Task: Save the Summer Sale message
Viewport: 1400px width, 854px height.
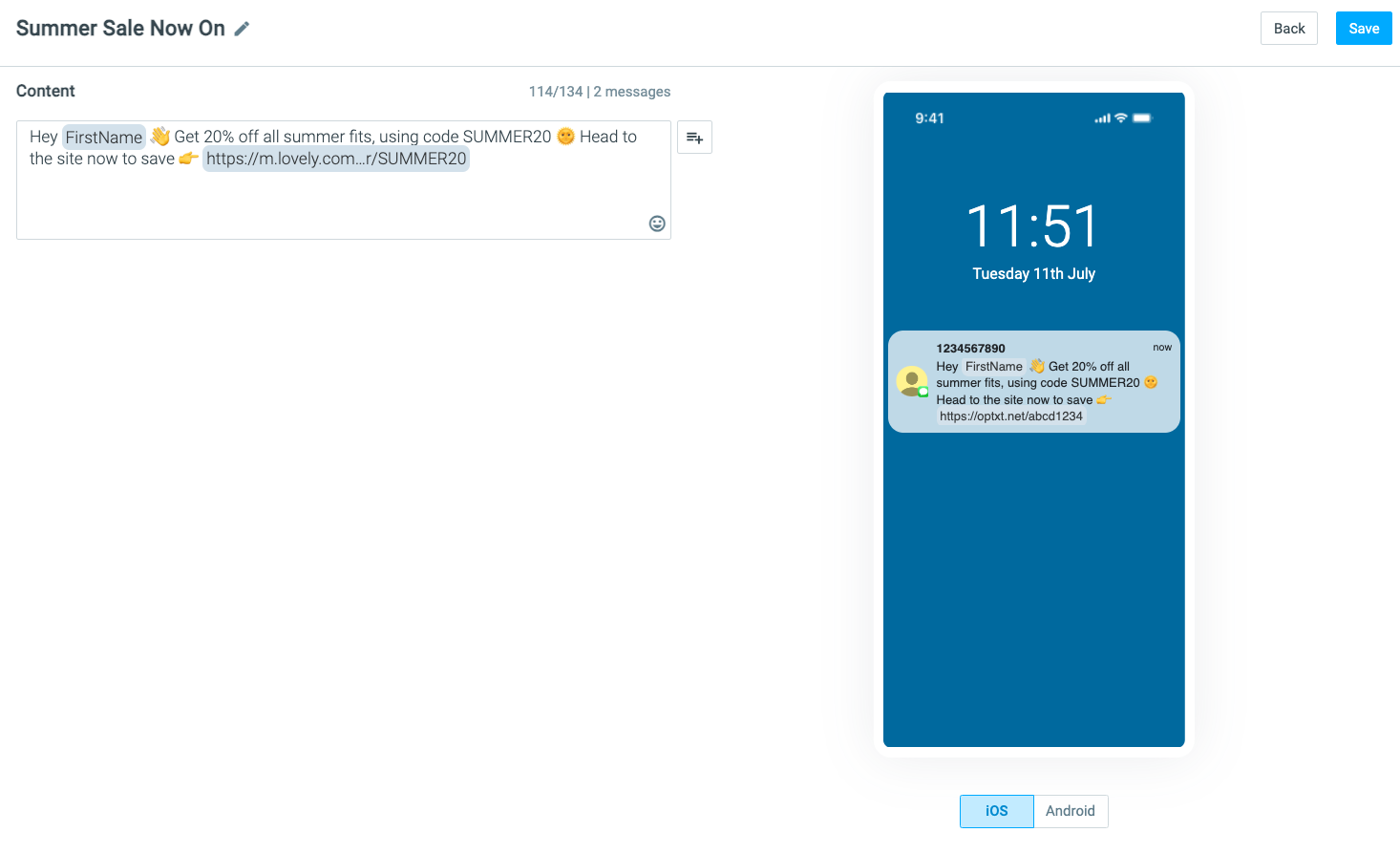Action: [x=1364, y=29]
